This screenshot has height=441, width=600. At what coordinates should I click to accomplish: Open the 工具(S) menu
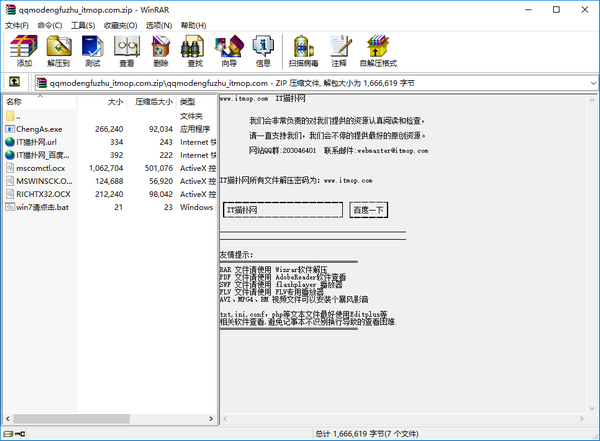(x=83, y=25)
